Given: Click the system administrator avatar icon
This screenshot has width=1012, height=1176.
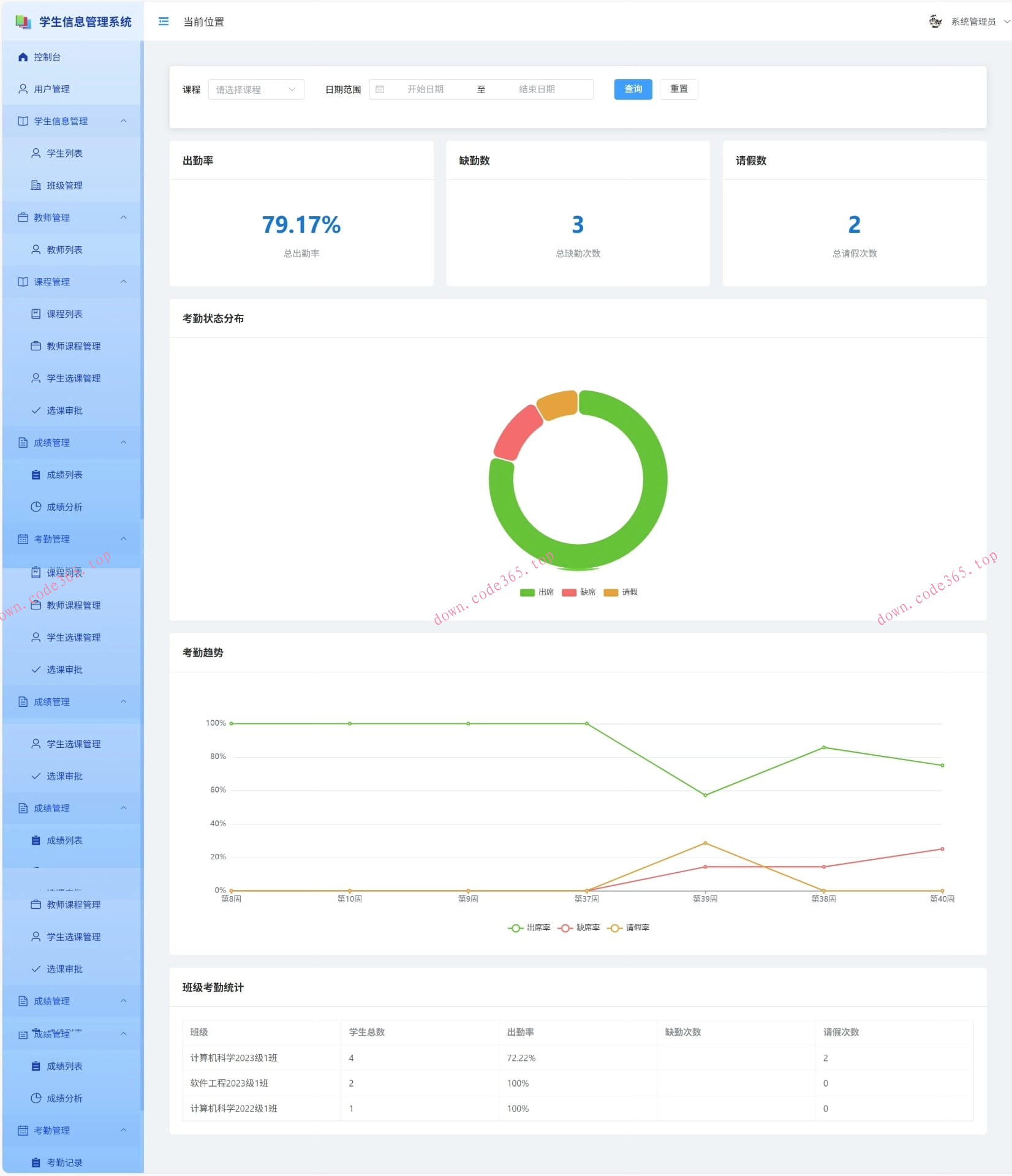Looking at the screenshot, I should [x=935, y=21].
